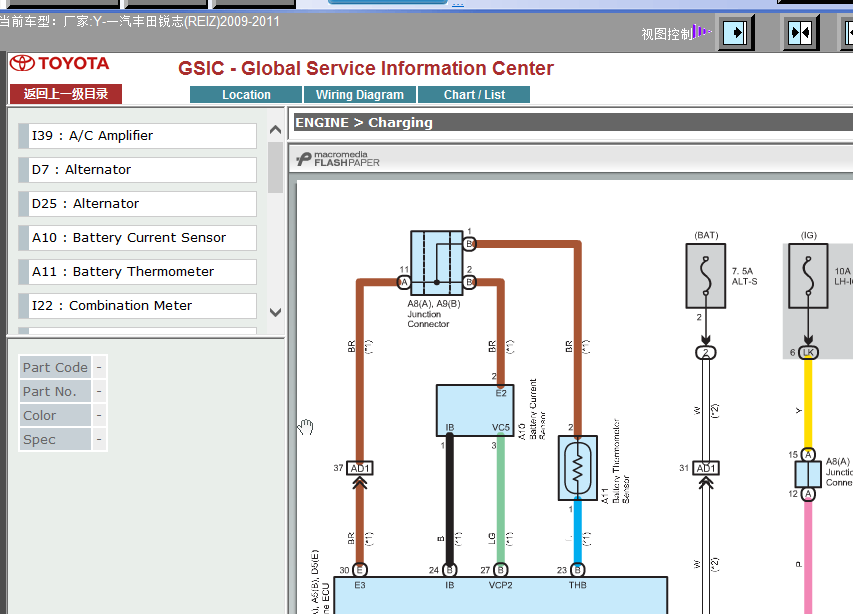
Task: Click the Part Code label
Action: tap(55, 368)
